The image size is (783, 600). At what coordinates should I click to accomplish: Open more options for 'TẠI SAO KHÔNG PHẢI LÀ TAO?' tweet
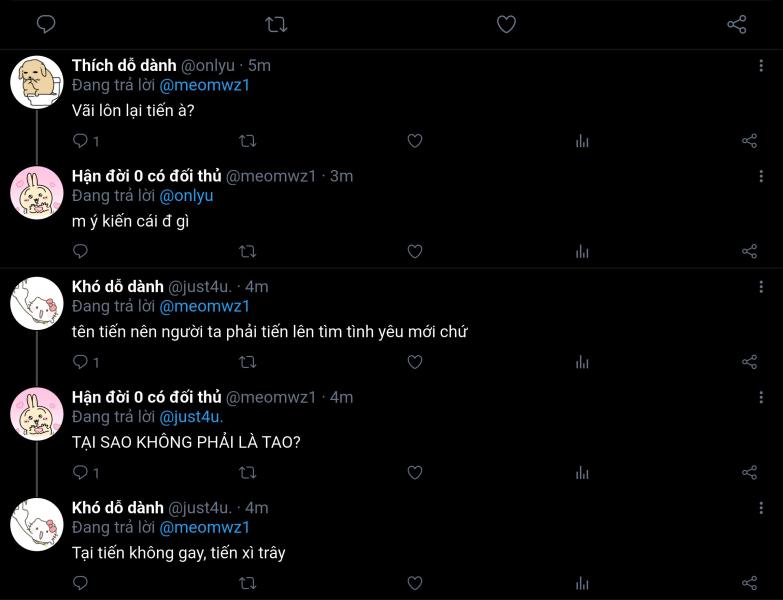(761, 397)
